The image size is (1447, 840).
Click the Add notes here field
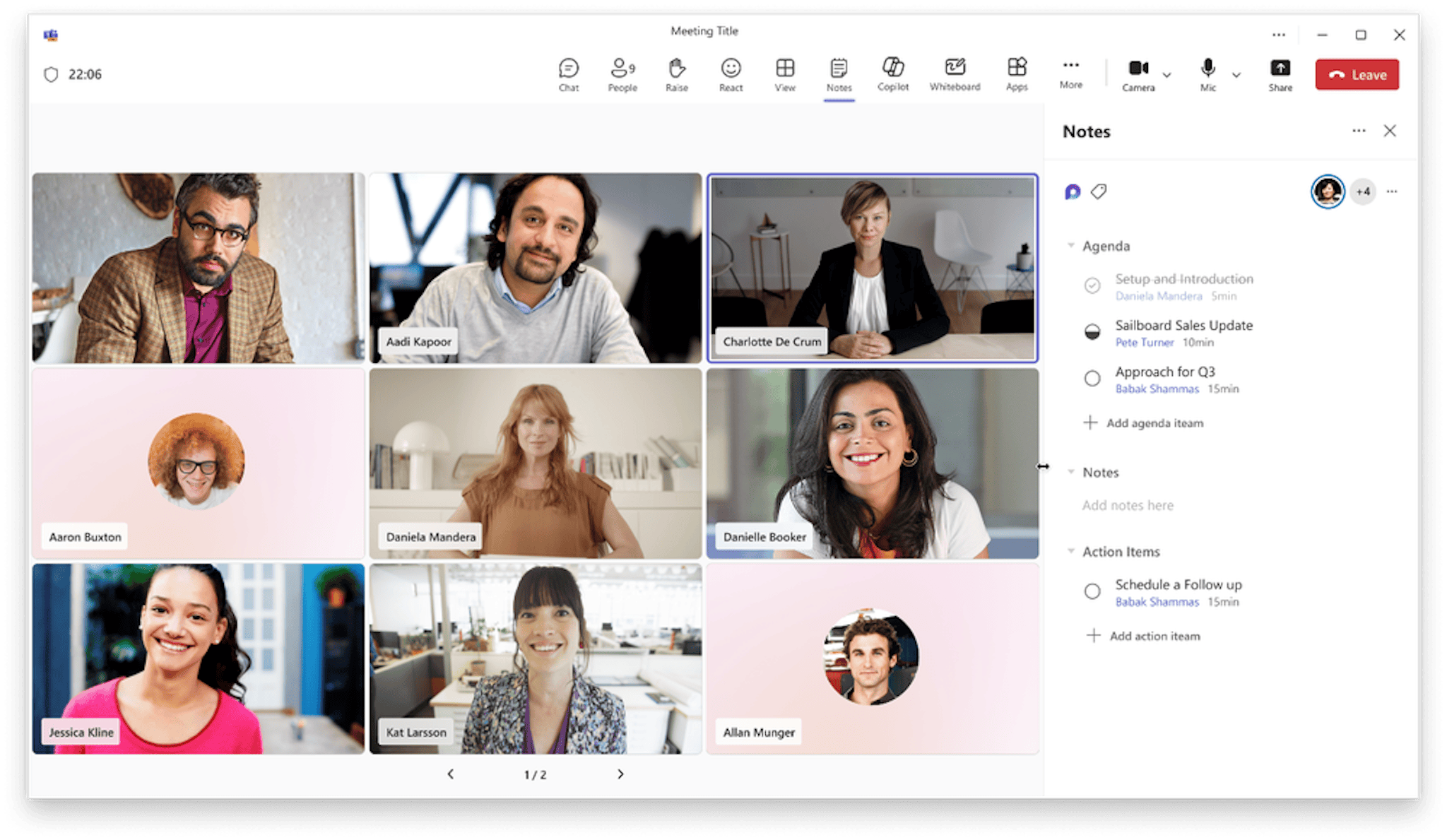pos(1128,505)
